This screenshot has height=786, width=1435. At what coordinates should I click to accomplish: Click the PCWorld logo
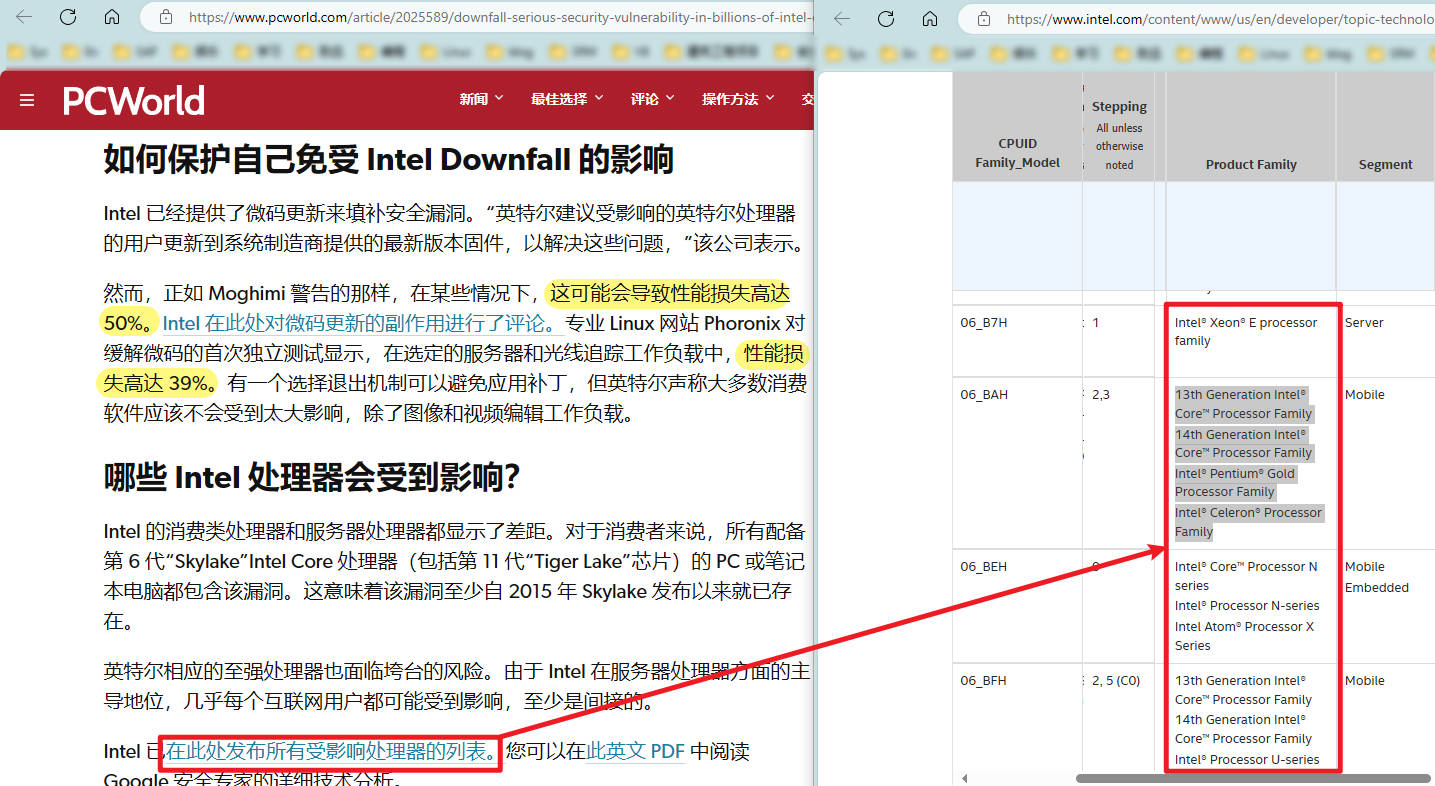134,100
